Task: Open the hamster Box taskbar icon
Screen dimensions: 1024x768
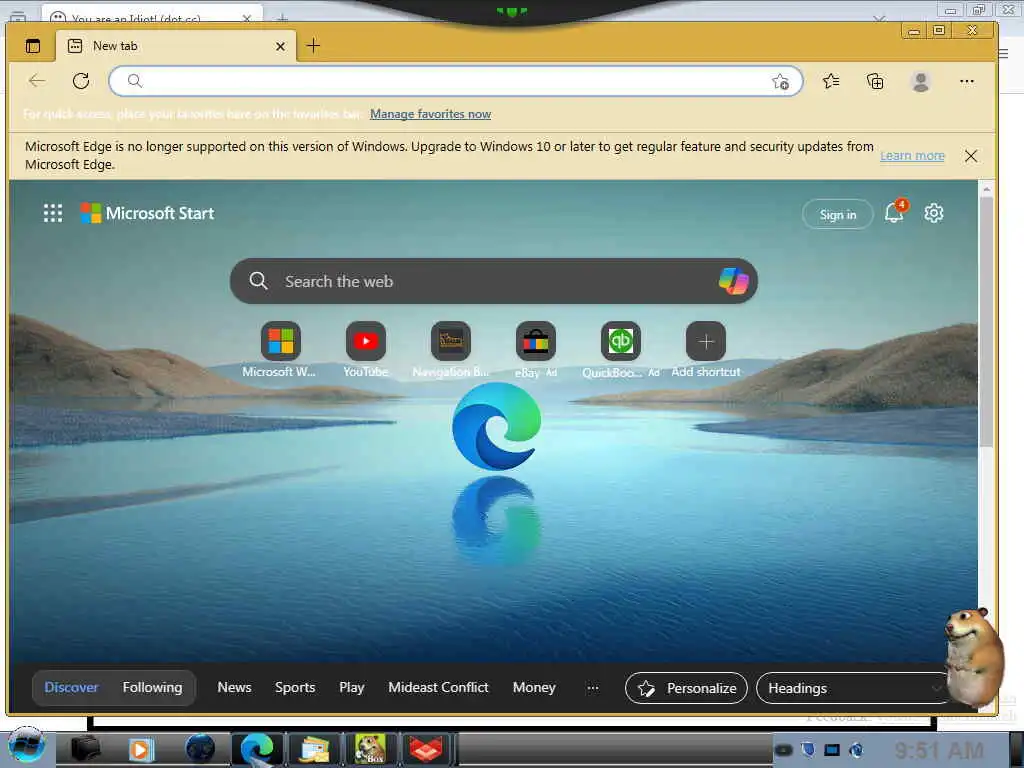Action: tap(370, 748)
